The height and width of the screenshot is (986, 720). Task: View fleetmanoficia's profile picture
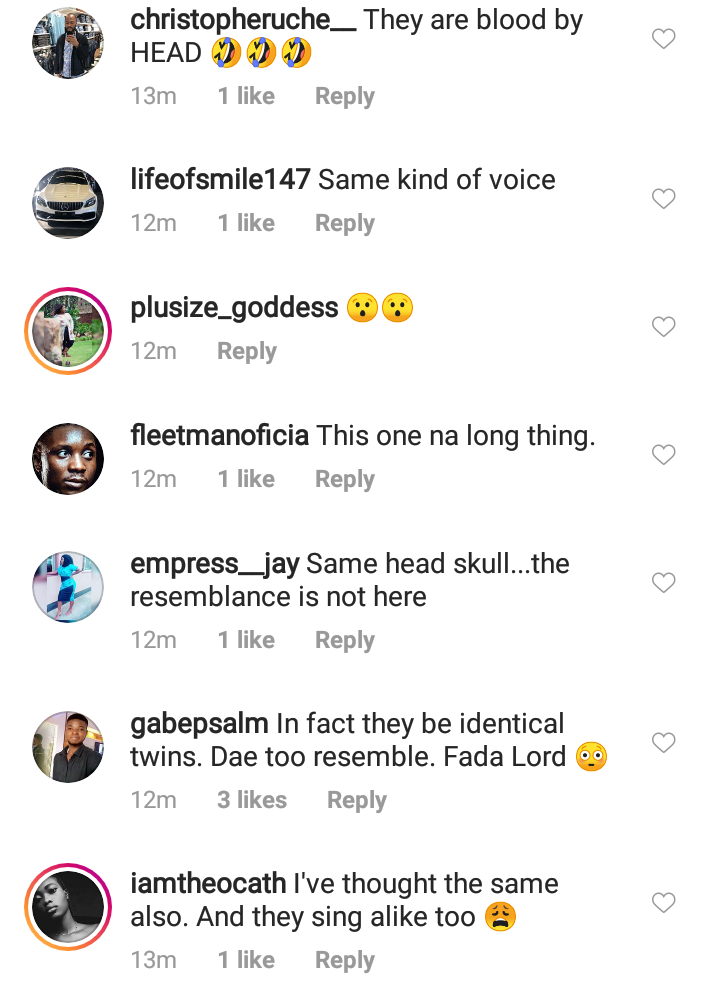click(68, 459)
